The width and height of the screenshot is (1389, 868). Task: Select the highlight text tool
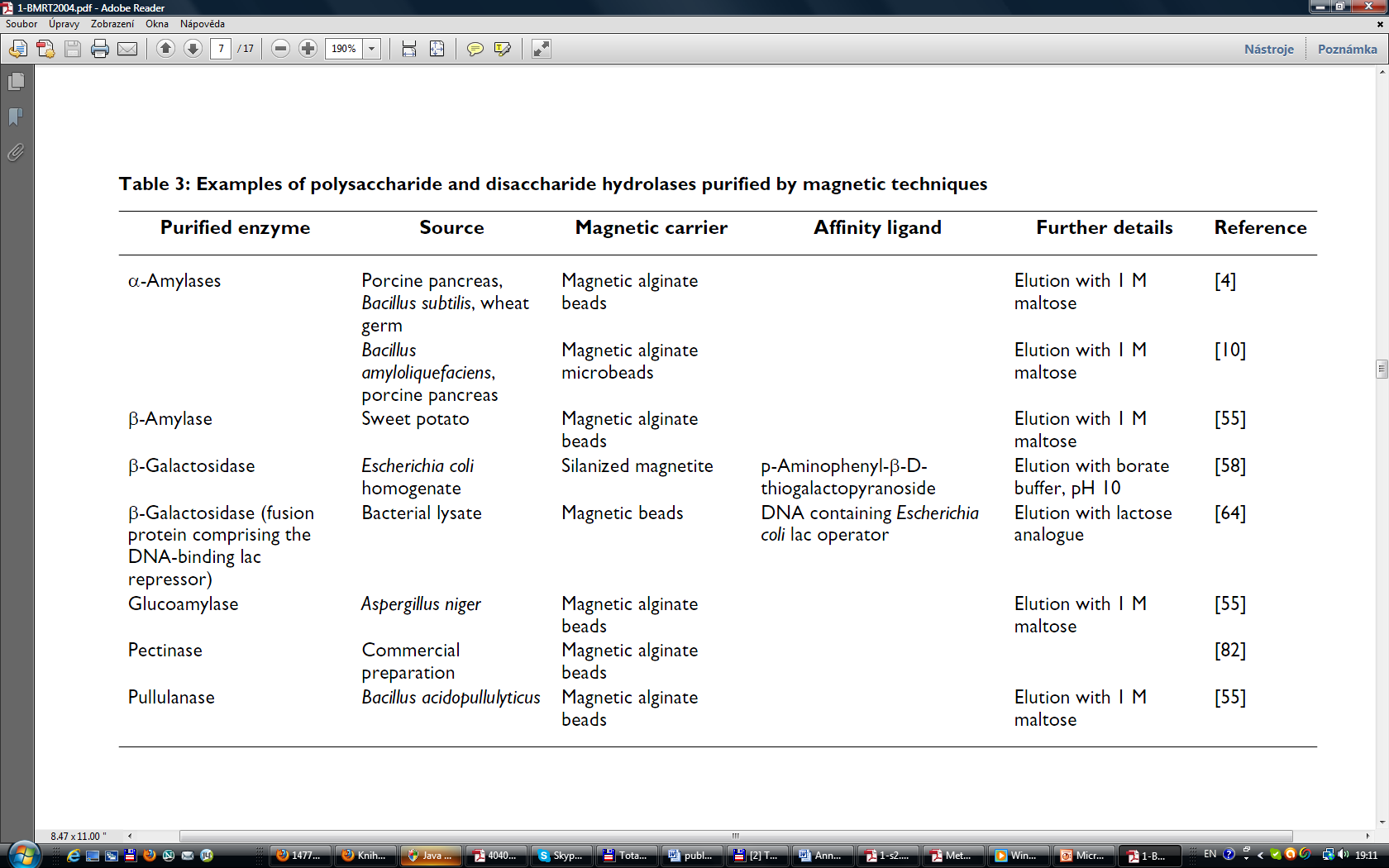[x=503, y=49]
